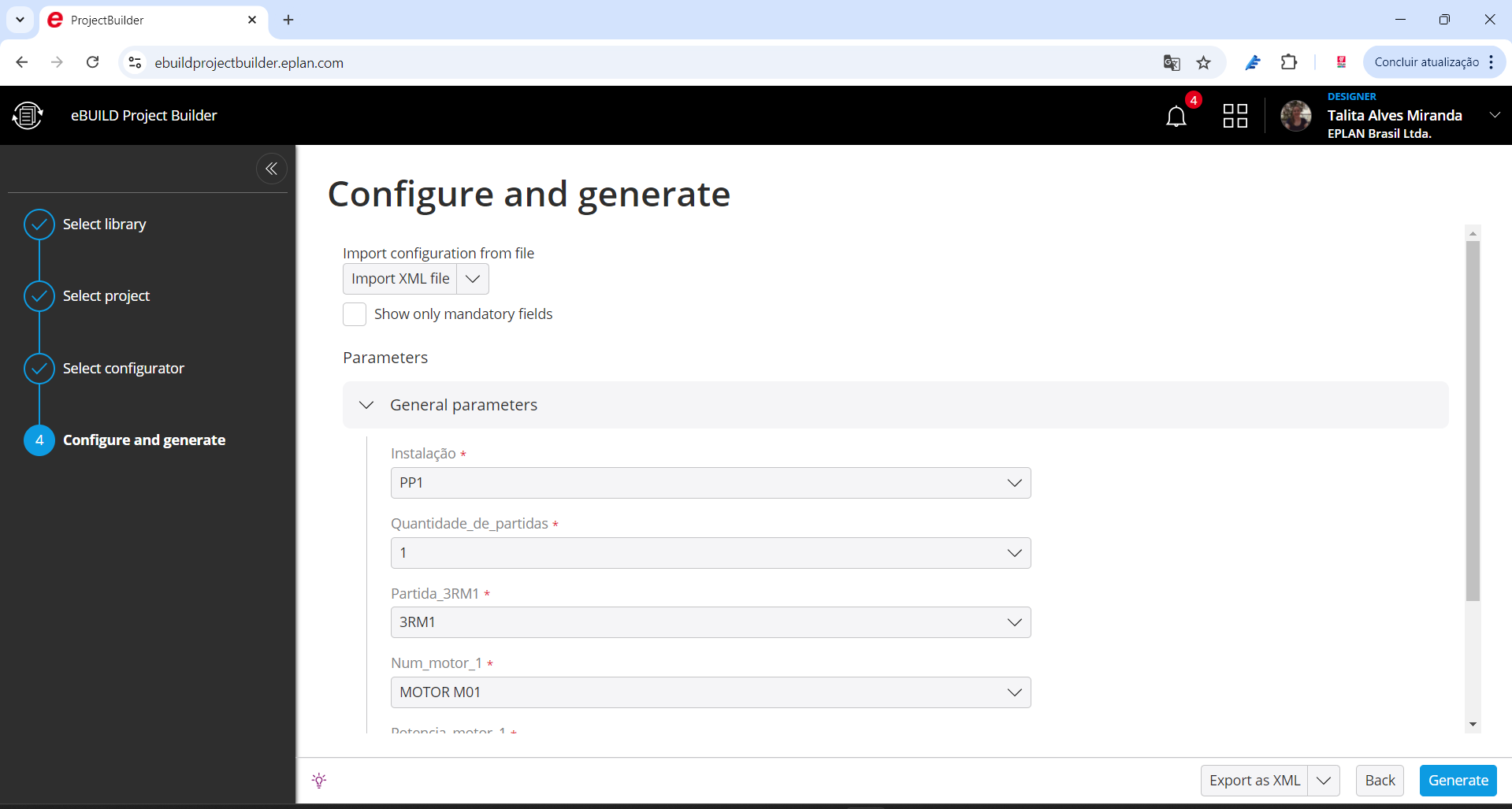Go to Select project step
This screenshot has width=1512, height=809.
coord(106,296)
